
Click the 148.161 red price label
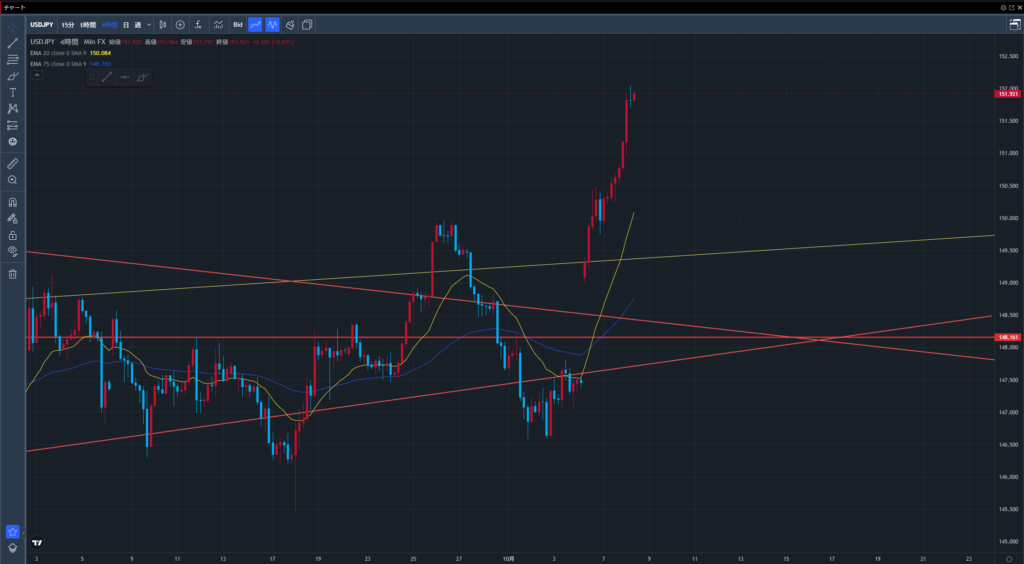click(1007, 338)
